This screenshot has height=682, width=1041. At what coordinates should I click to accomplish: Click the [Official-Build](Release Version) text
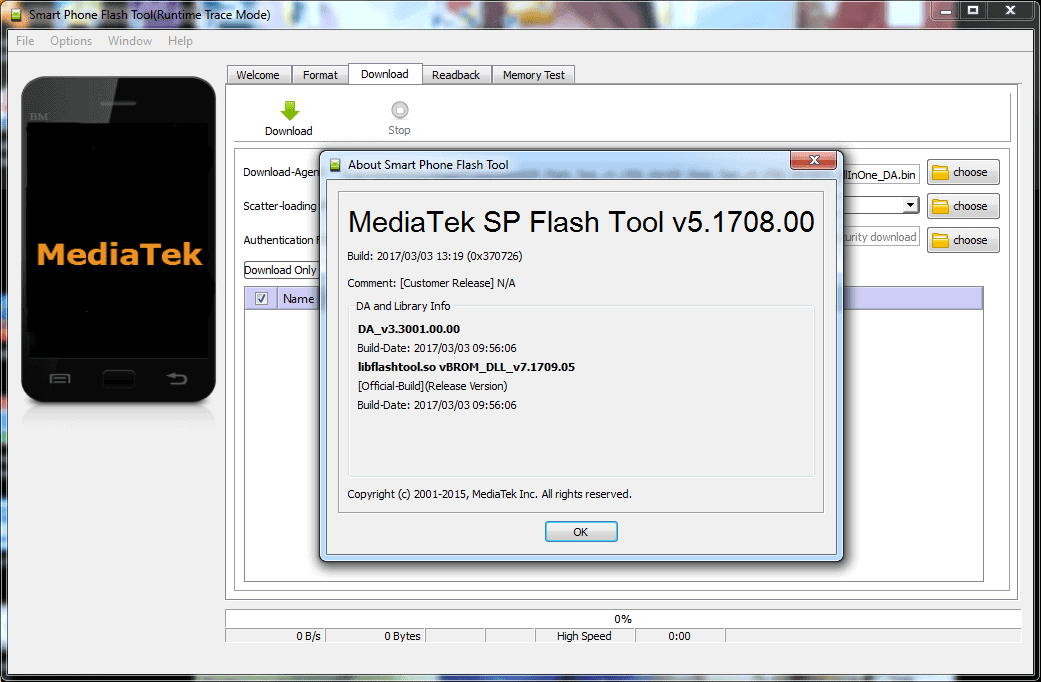432,386
